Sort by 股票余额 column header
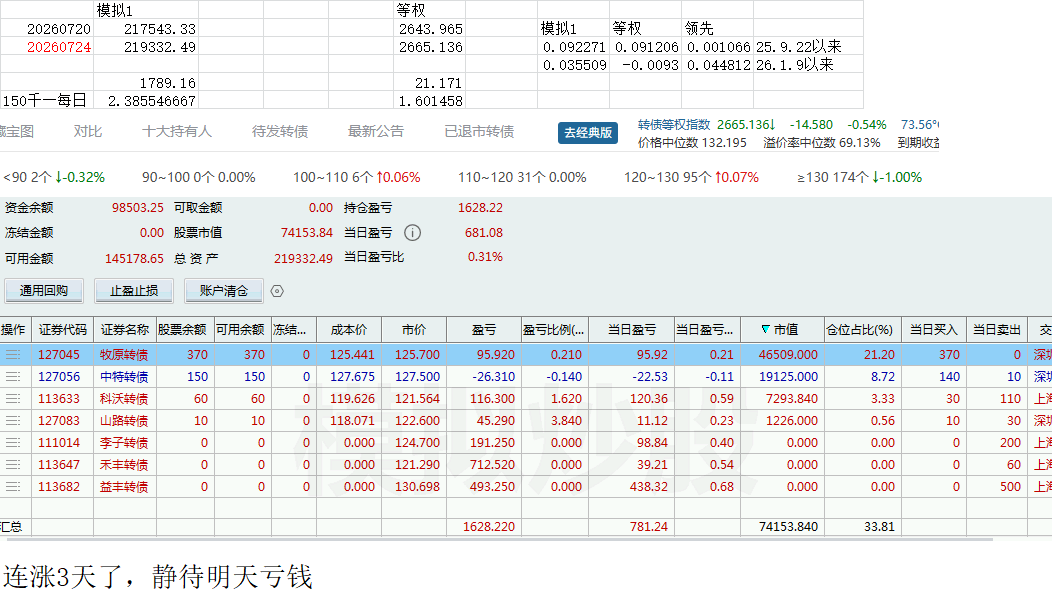 pyautogui.click(x=185, y=329)
